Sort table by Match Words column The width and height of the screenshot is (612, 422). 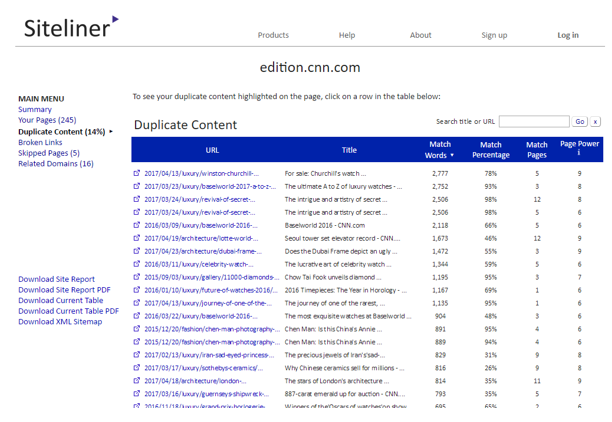click(x=439, y=150)
